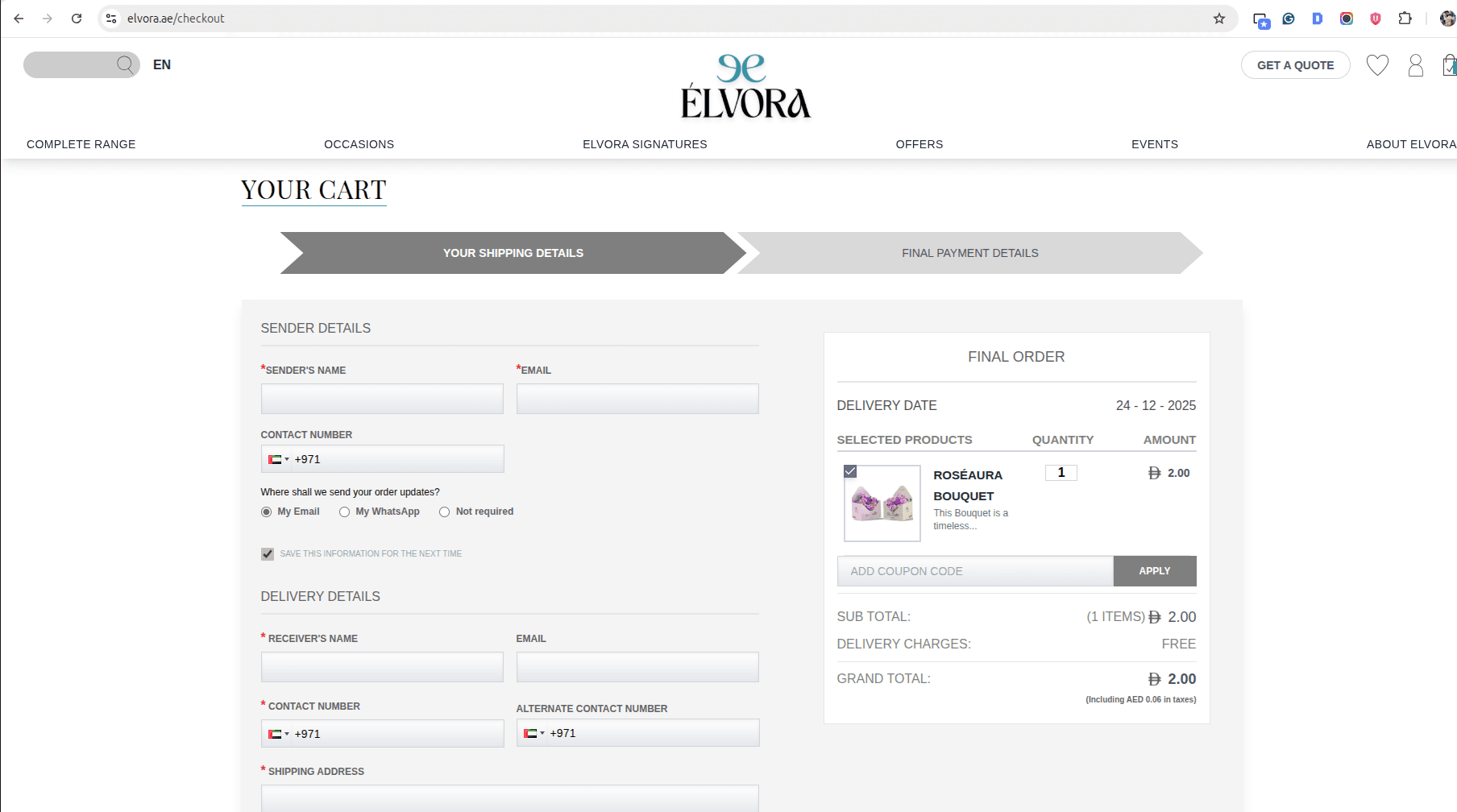1457x812 pixels.
Task: Open the wishlist heart icon
Action: [x=1377, y=65]
